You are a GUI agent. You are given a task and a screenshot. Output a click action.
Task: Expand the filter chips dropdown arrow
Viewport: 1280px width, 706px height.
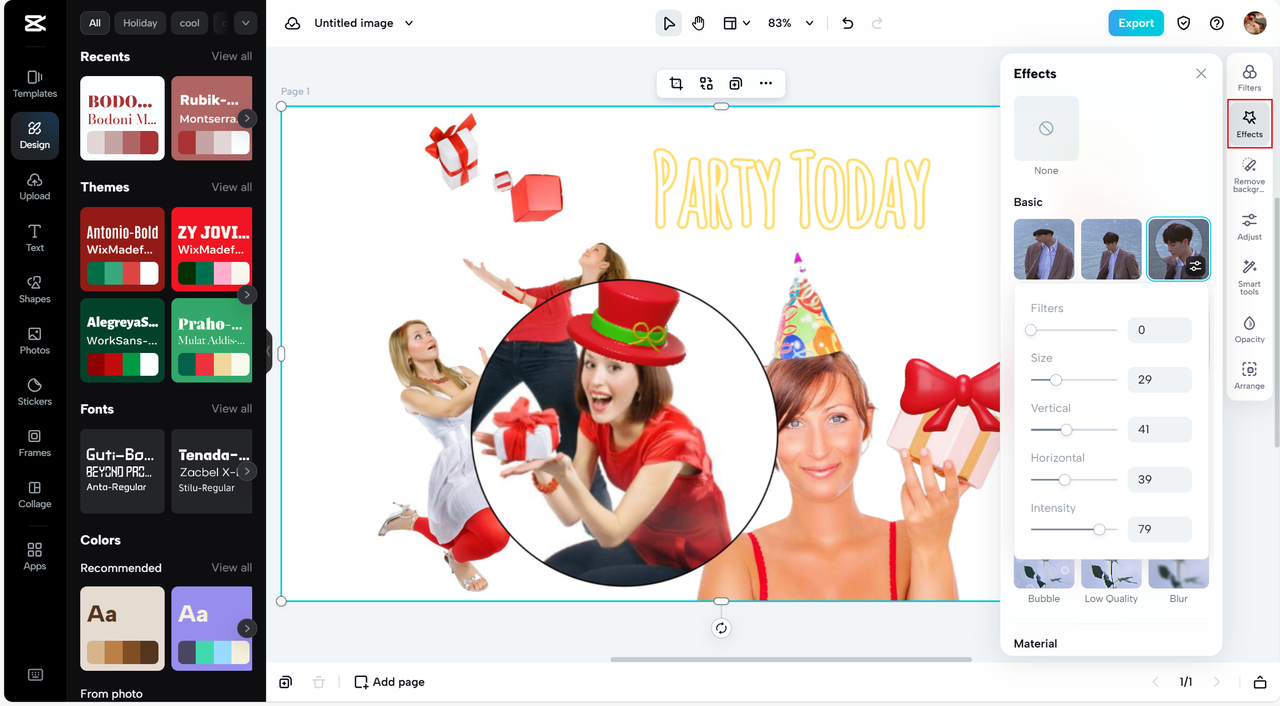coord(246,23)
